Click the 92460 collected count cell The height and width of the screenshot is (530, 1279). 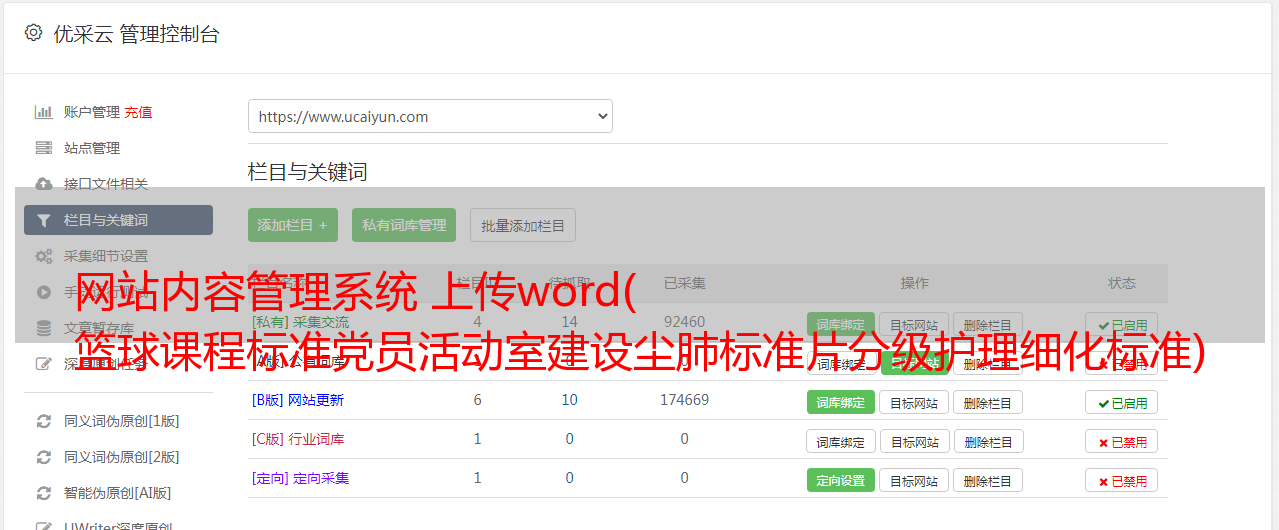coord(684,322)
